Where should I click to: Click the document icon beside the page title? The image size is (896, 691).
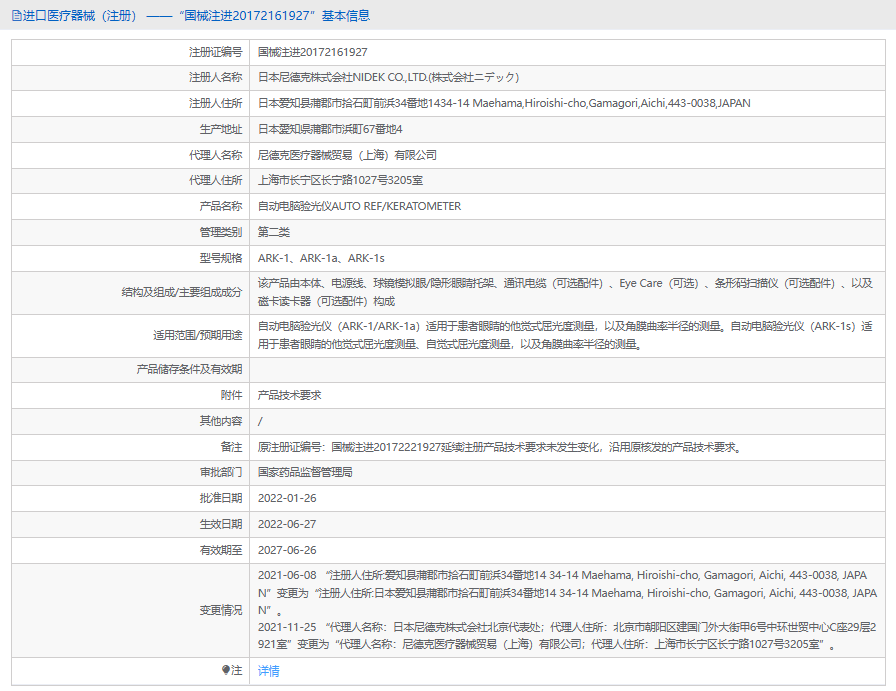(x=17, y=16)
